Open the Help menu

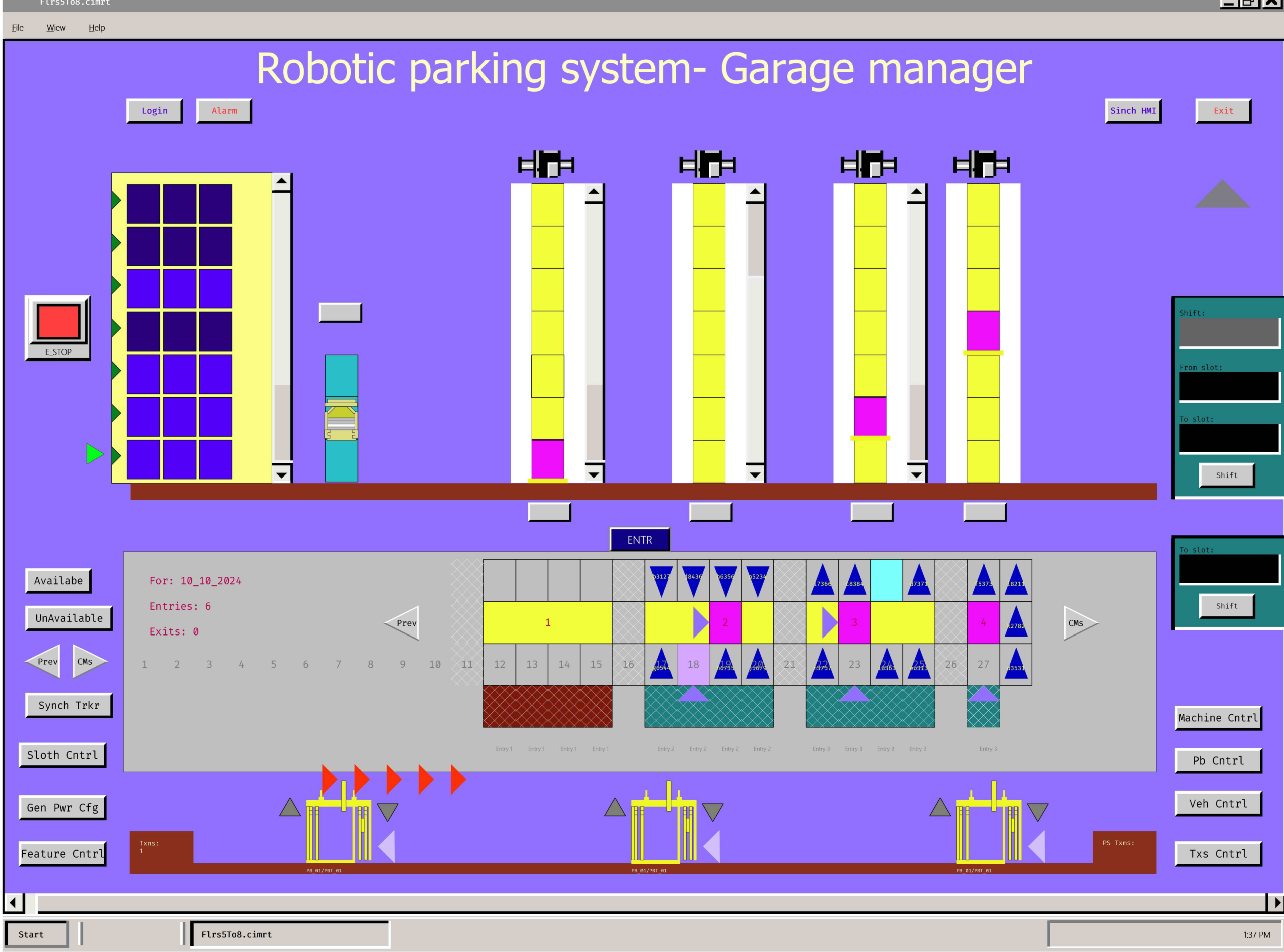tap(96, 28)
